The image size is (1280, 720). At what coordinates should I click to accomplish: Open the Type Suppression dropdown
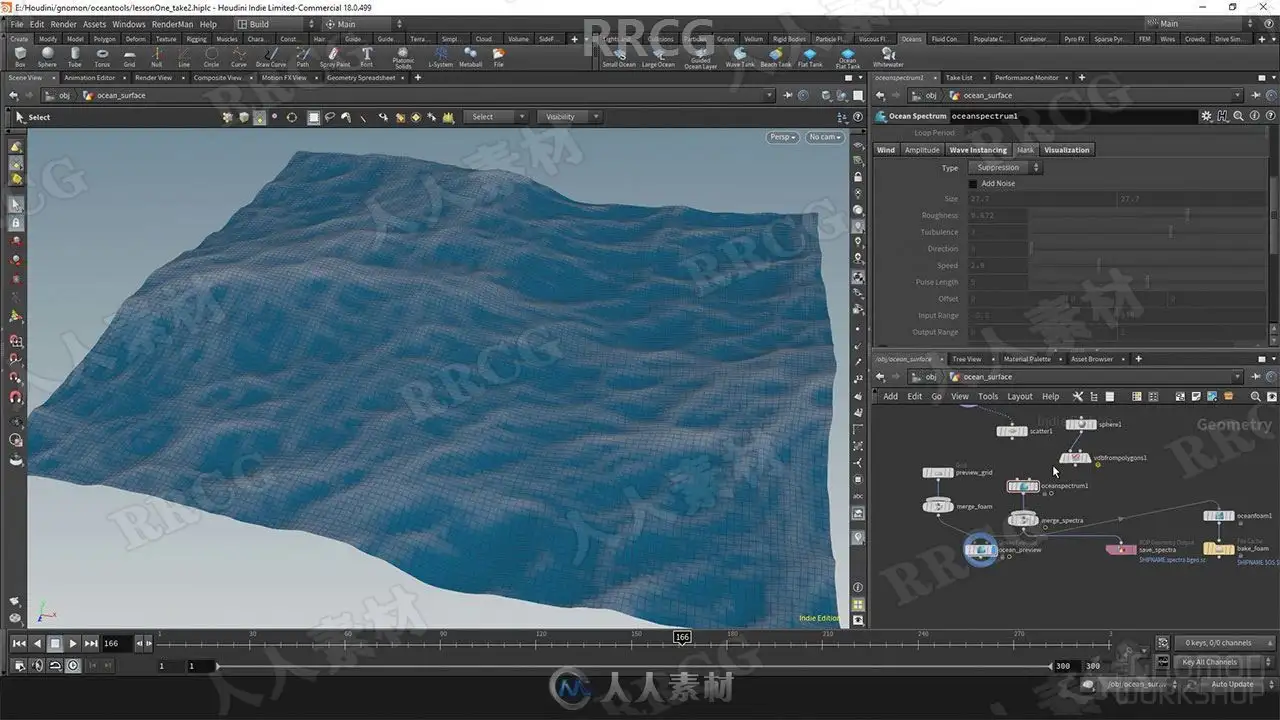click(x=1005, y=168)
